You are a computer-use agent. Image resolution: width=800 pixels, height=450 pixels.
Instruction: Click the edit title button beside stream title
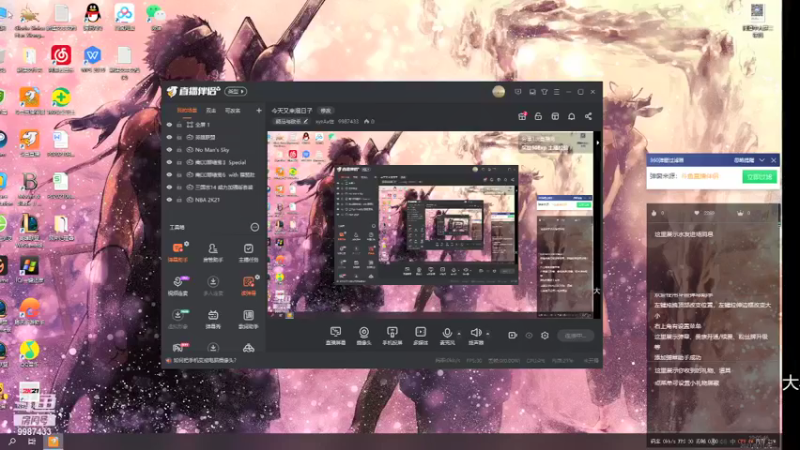pyautogui.click(x=326, y=110)
